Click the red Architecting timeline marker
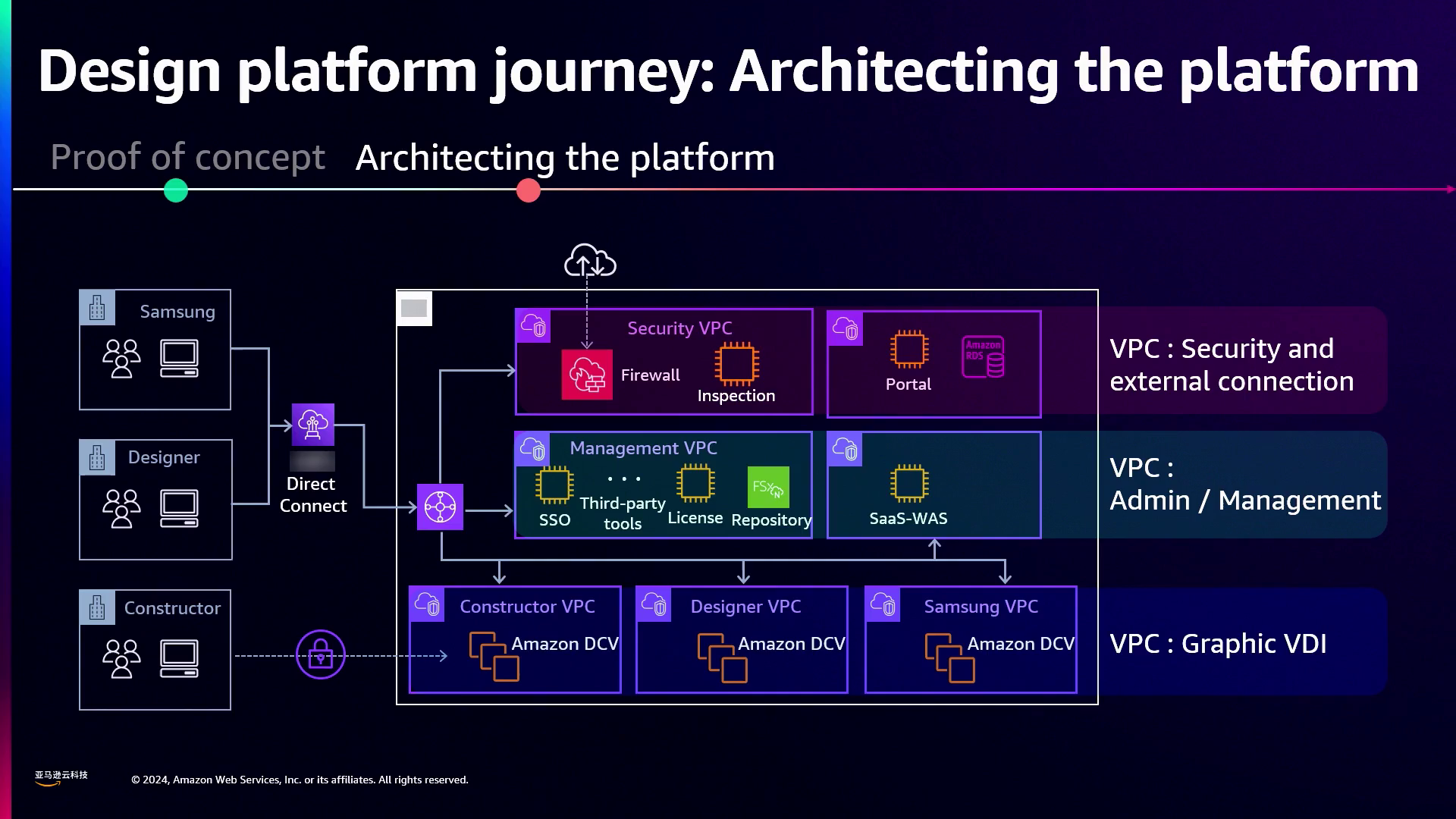Viewport: 1456px width, 819px height. (x=529, y=190)
